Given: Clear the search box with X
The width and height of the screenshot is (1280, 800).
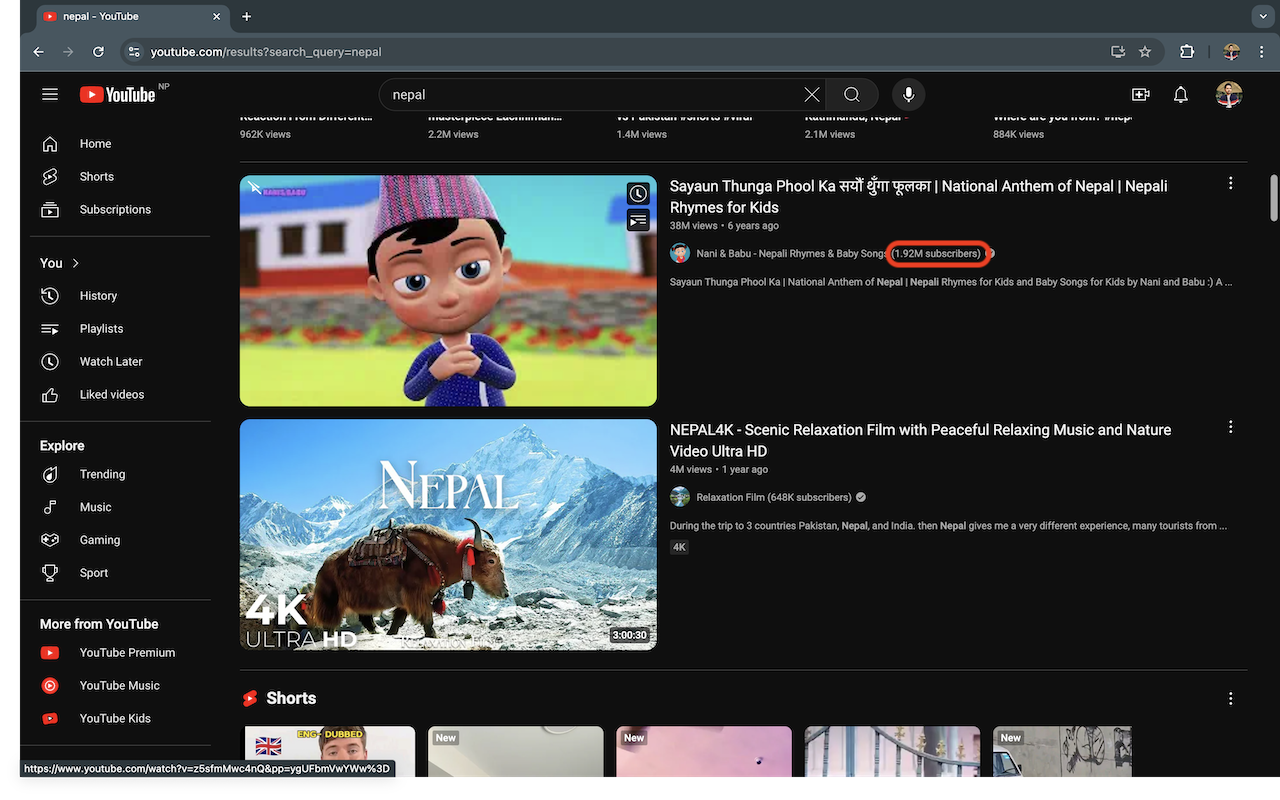Looking at the screenshot, I should pyautogui.click(x=812, y=94).
